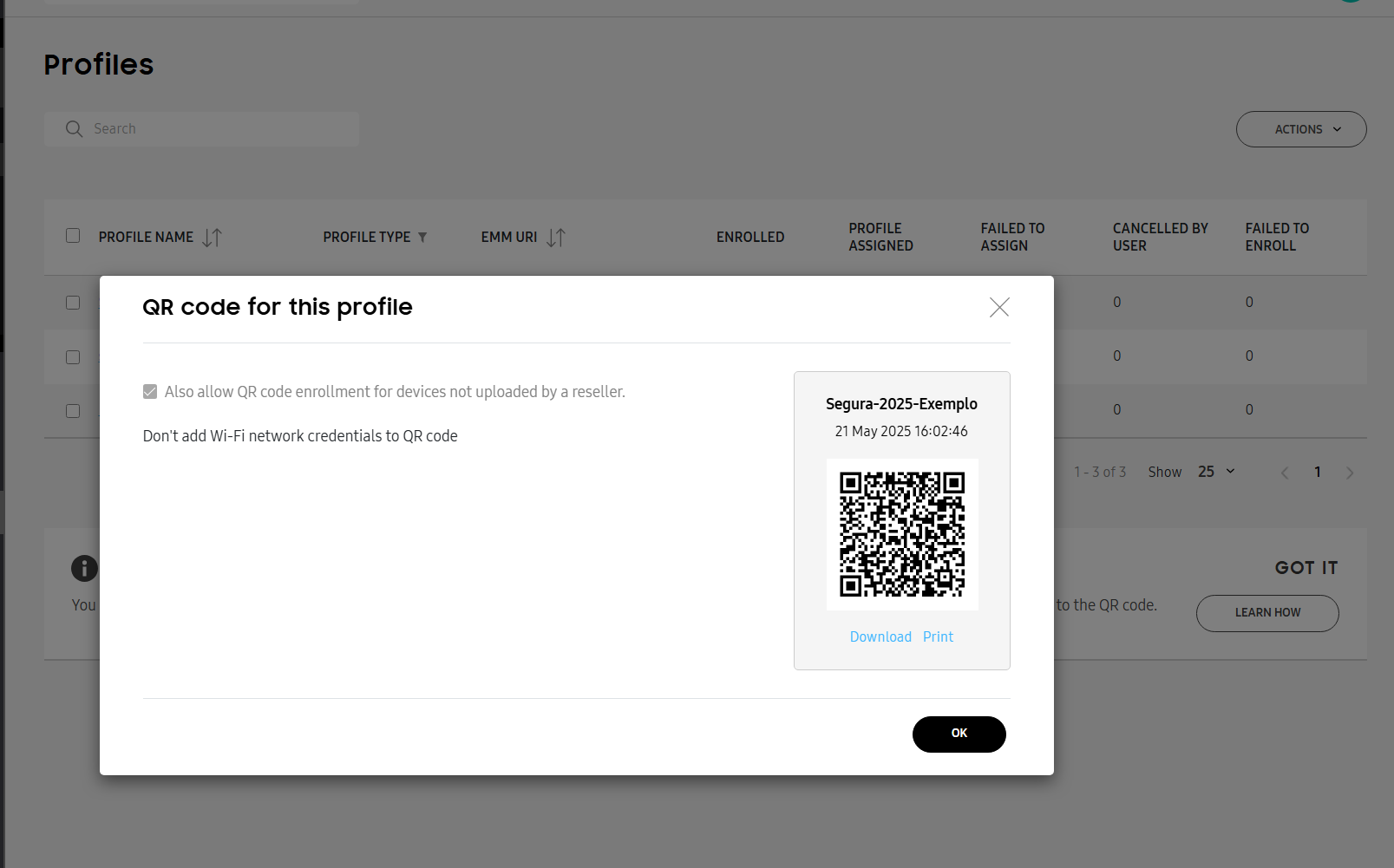Open the Show 25 rows dropdown
The height and width of the screenshot is (868, 1394).
click(1216, 472)
